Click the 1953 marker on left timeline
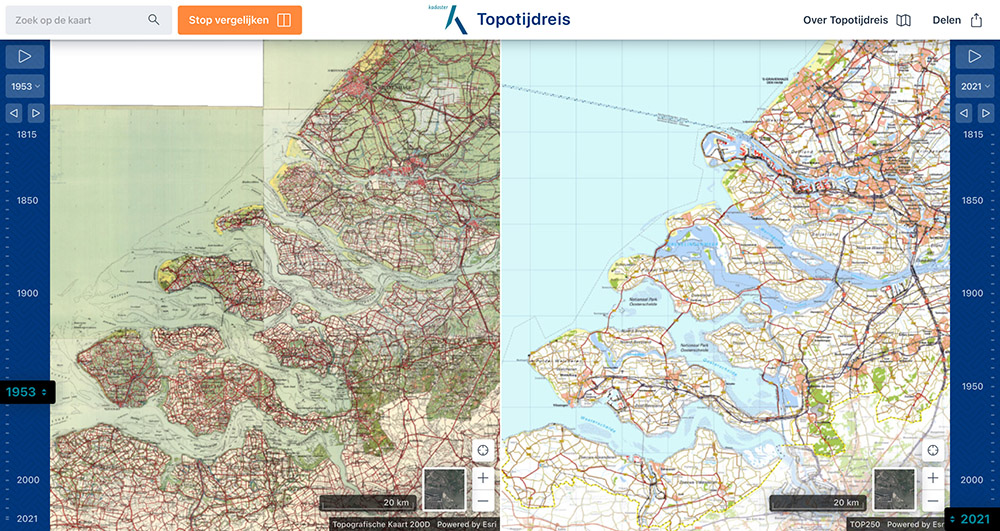1000x531 pixels. [x=26, y=392]
